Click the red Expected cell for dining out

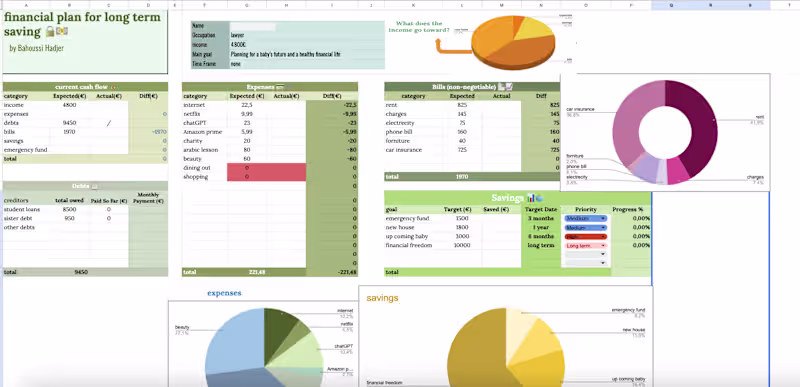coord(246,168)
